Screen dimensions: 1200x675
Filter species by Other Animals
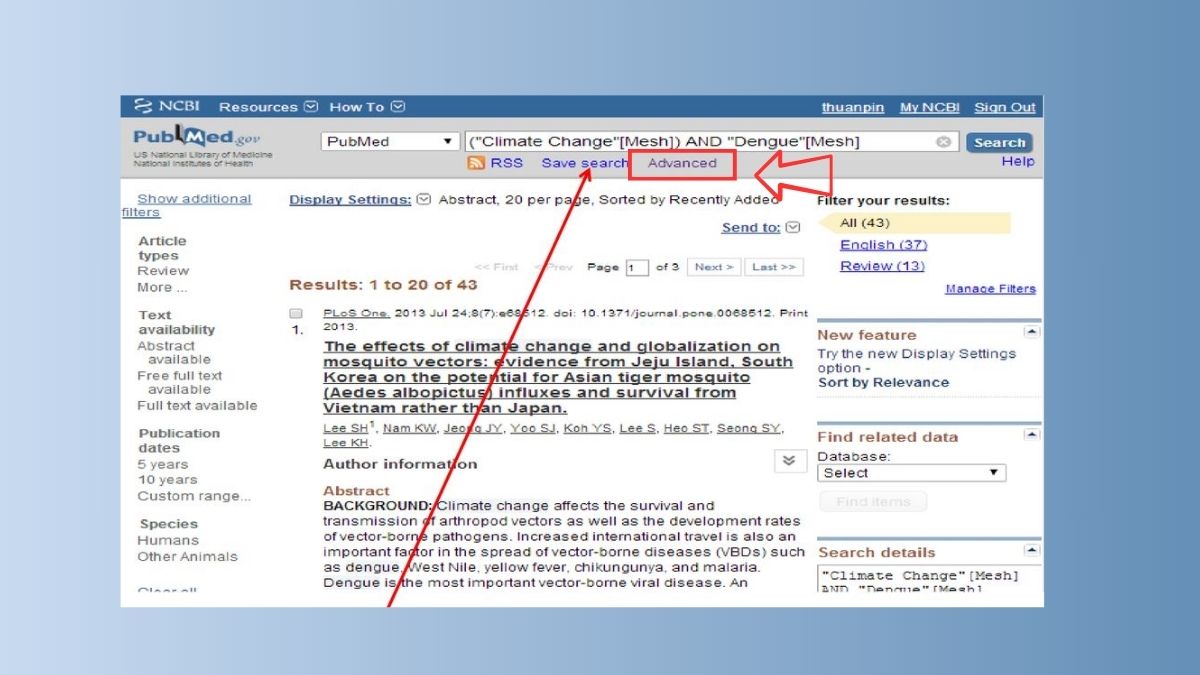[x=187, y=556]
